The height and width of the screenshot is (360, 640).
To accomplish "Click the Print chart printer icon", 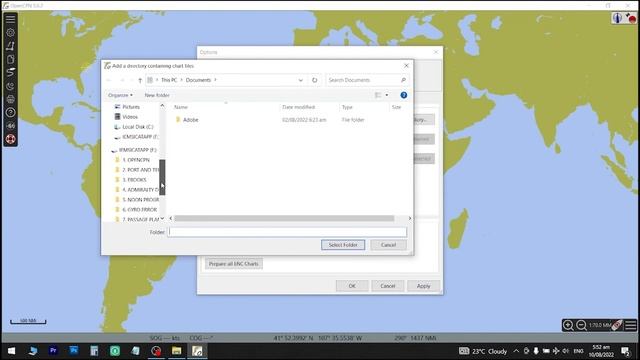I will [10, 99].
